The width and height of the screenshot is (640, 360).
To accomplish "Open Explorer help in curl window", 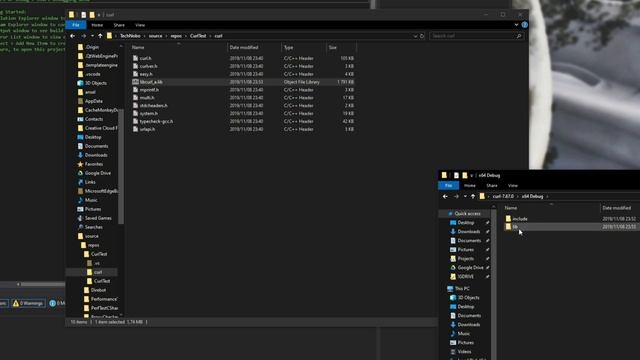I will pos(524,25).
